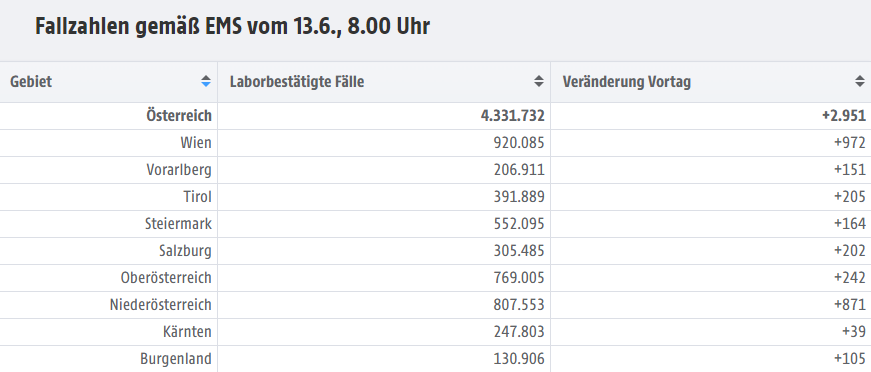Viewport: 871px width, 372px height.
Task: Click the Salzburg row label
Action: click(186, 251)
